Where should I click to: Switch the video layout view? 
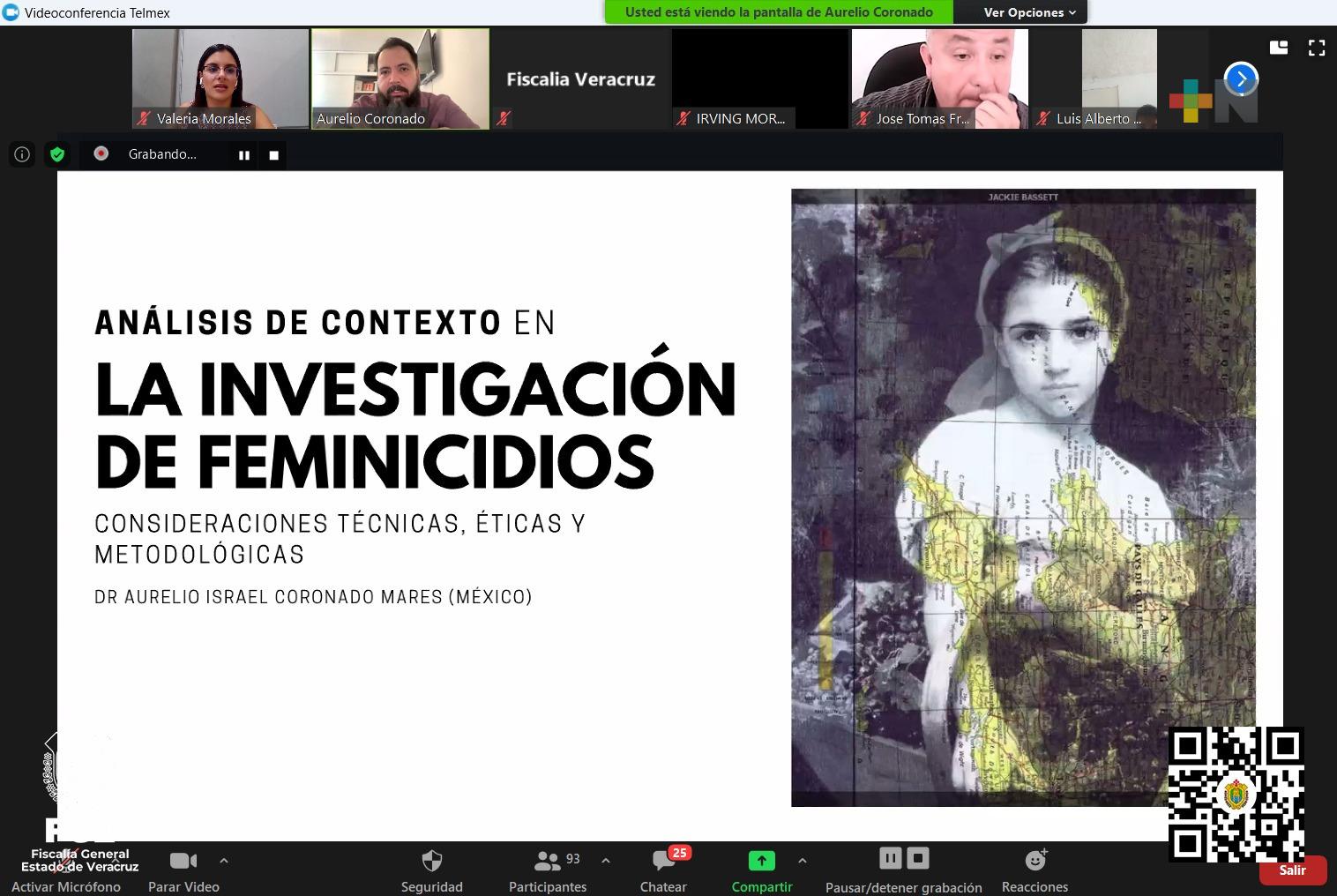[x=1278, y=49]
